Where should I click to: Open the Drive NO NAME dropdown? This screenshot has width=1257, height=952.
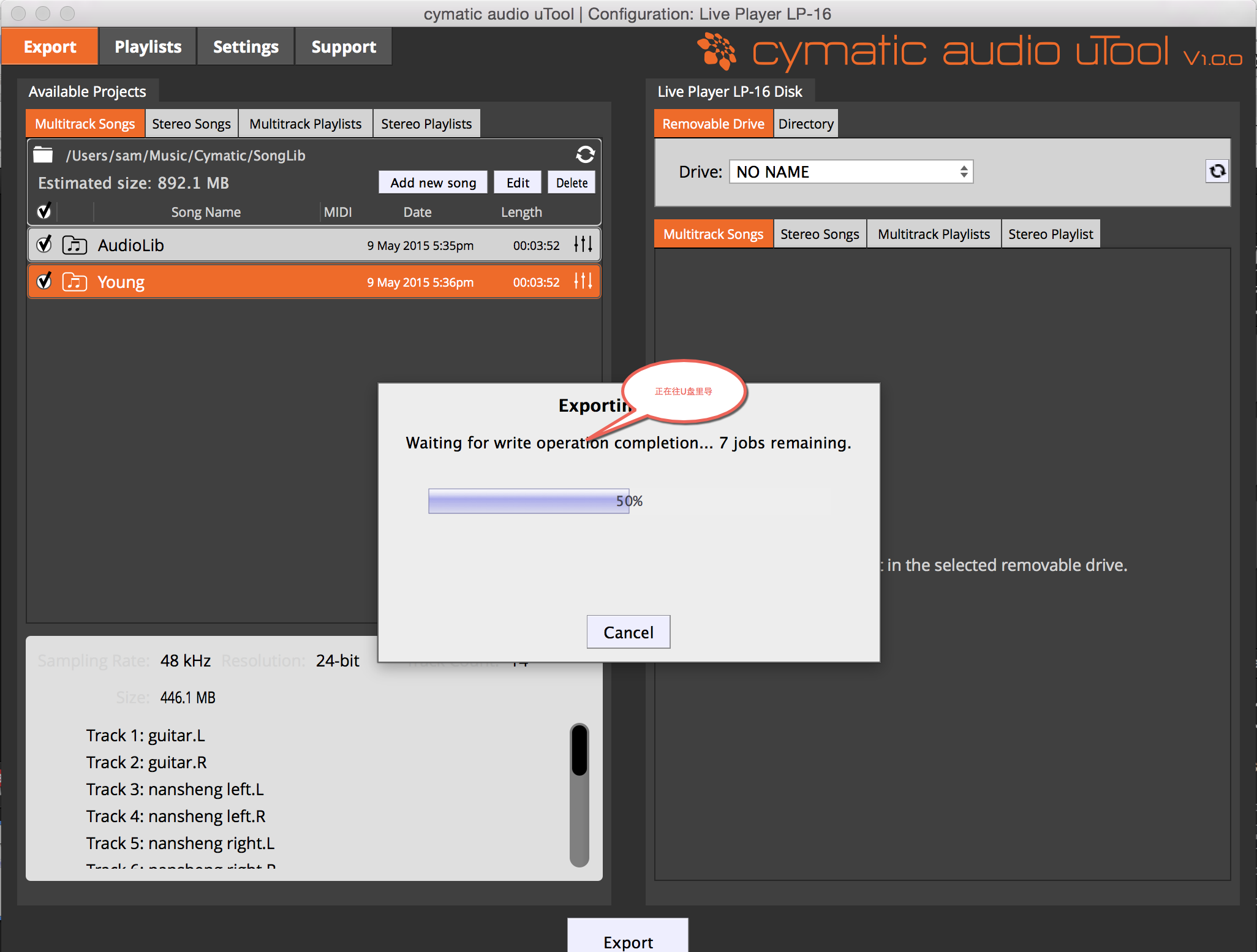851,172
